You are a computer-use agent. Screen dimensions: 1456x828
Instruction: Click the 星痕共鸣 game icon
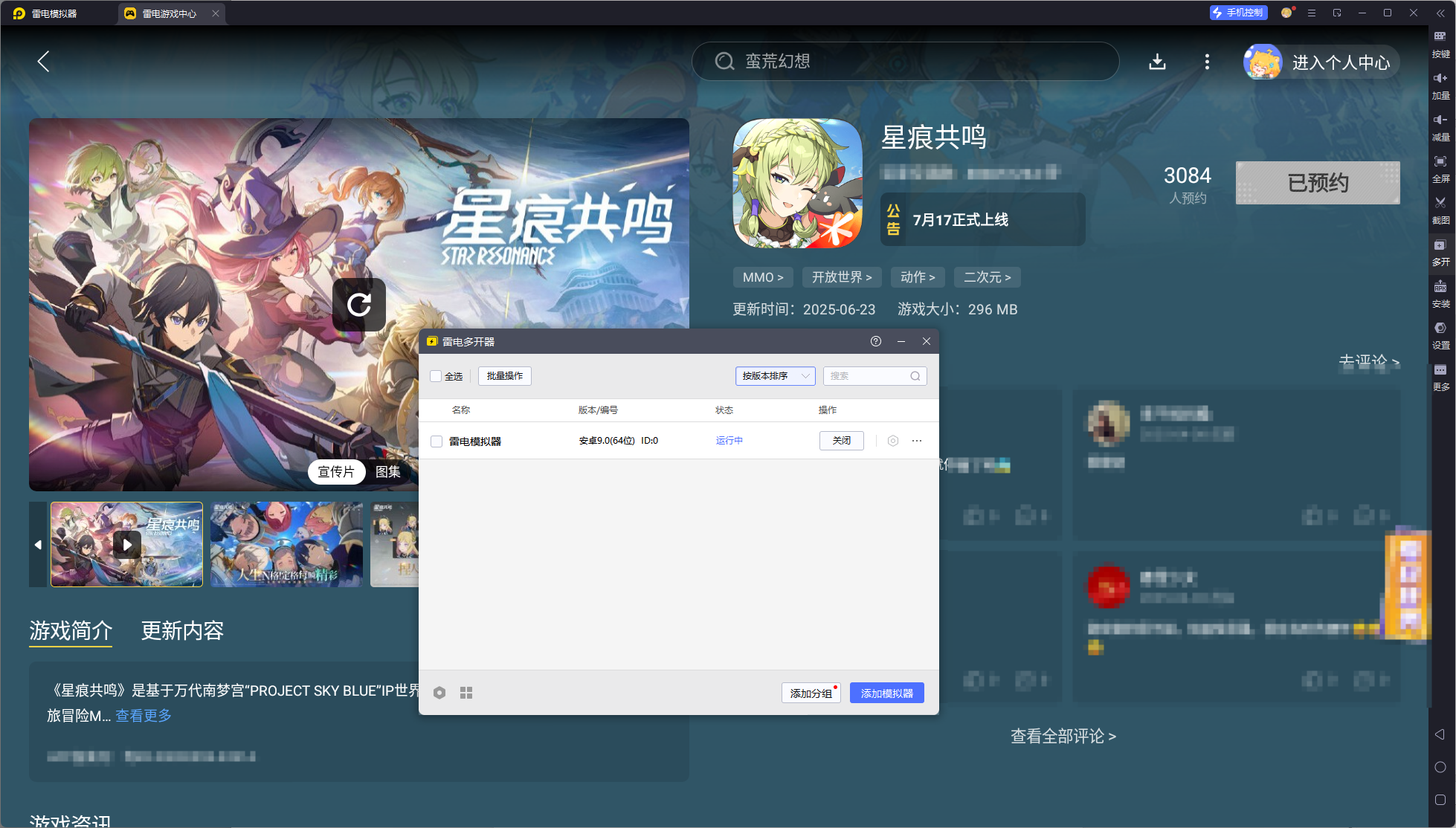[798, 183]
